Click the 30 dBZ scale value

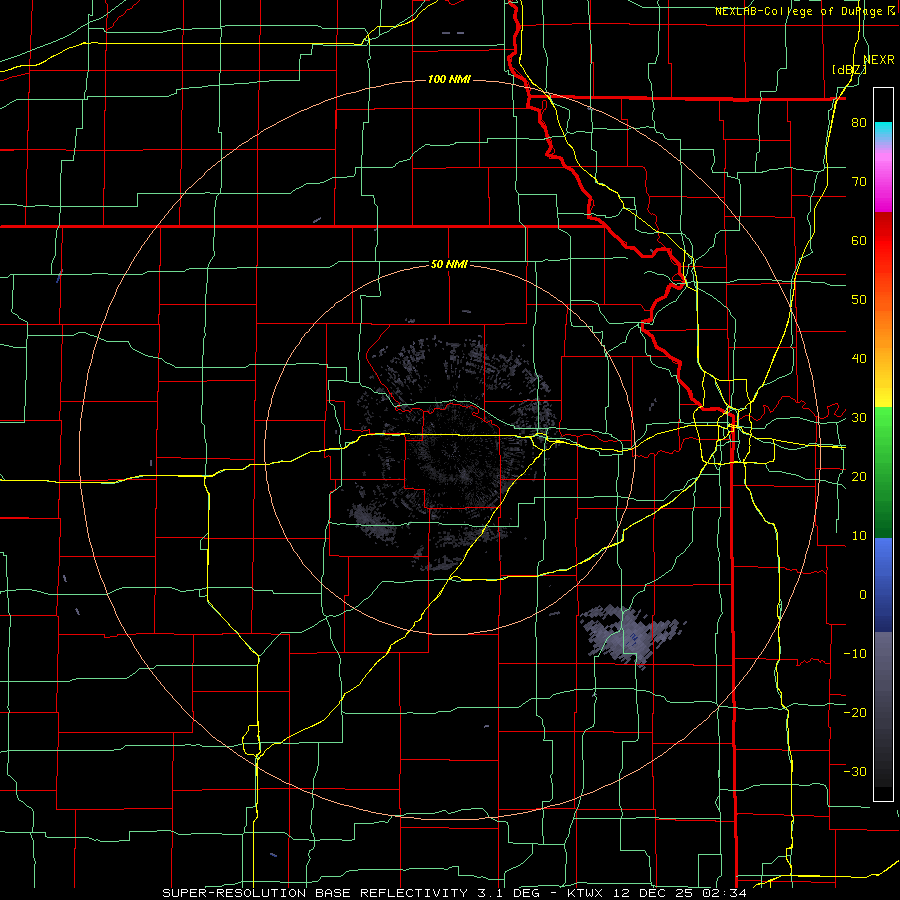[x=859, y=418]
